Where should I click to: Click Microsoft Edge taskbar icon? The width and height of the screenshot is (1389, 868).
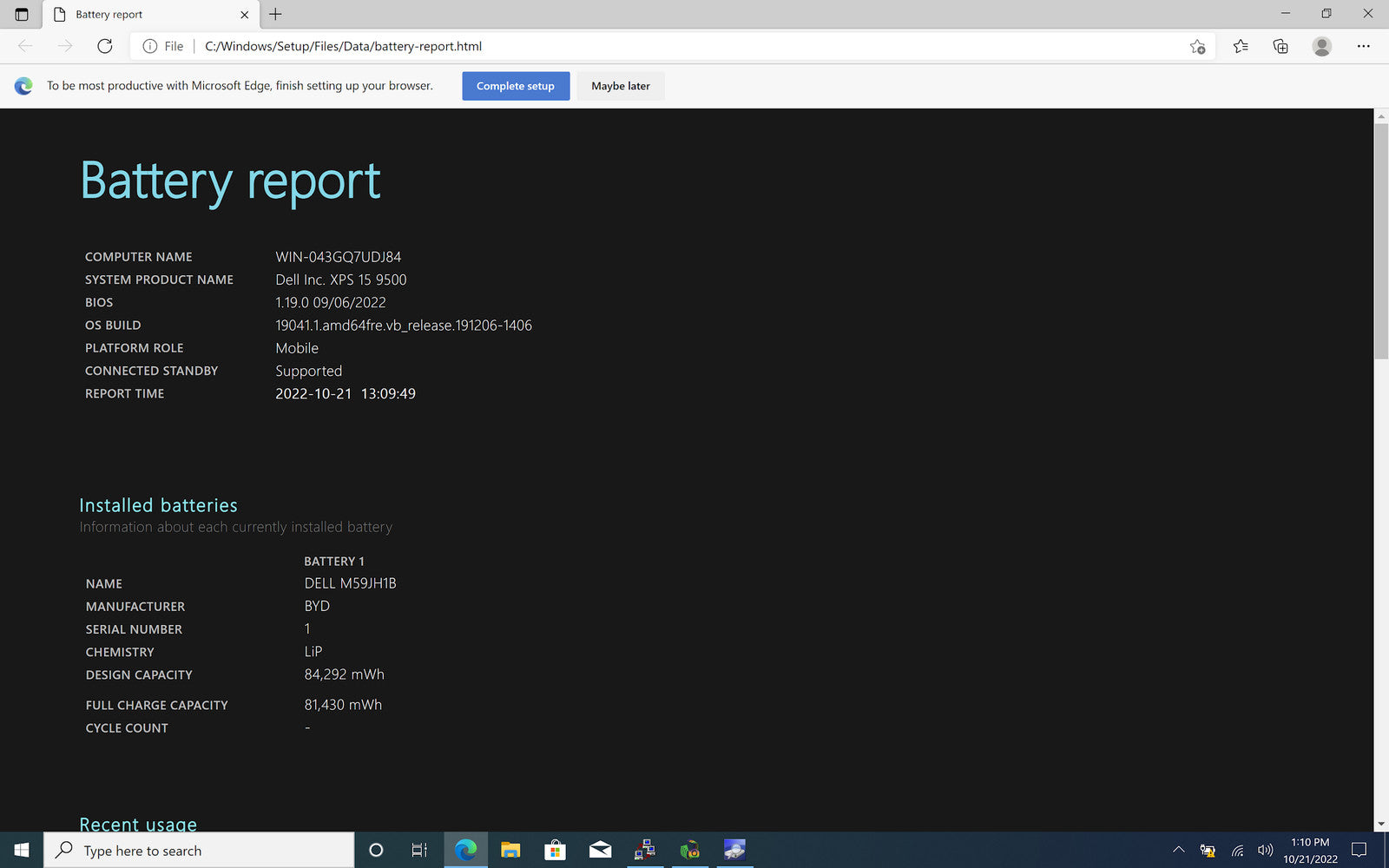pos(466,850)
